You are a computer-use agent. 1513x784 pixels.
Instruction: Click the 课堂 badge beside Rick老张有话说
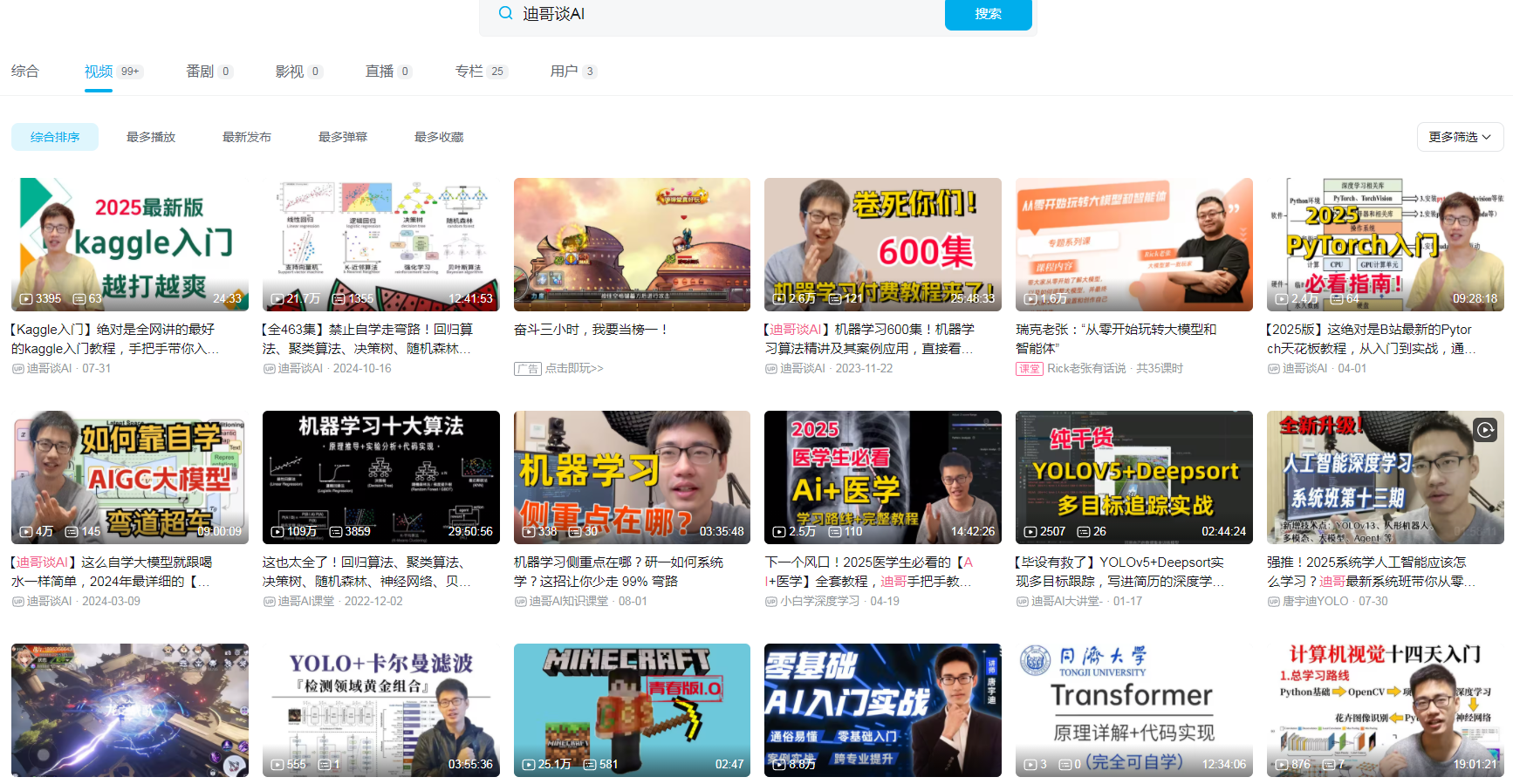(x=1030, y=369)
